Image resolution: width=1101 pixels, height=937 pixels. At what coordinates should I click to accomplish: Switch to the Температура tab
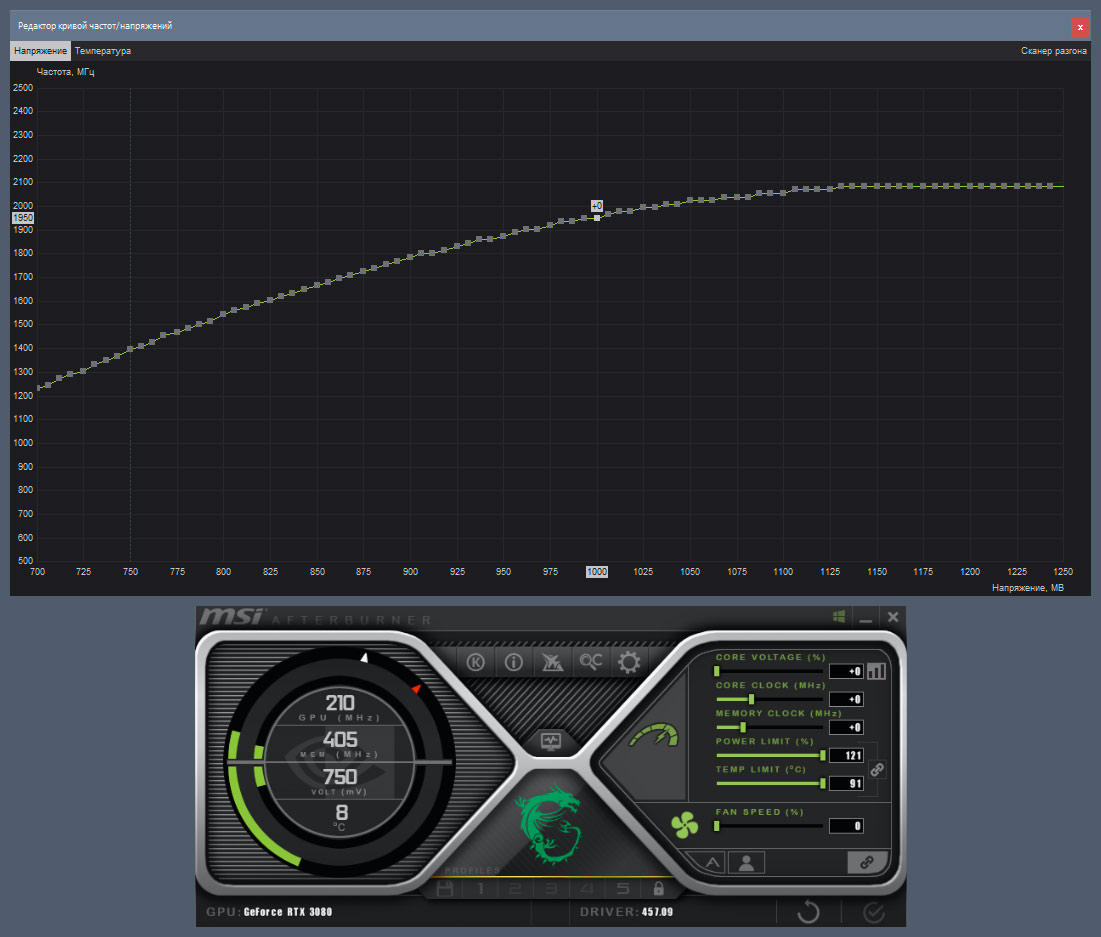tap(103, 51)
